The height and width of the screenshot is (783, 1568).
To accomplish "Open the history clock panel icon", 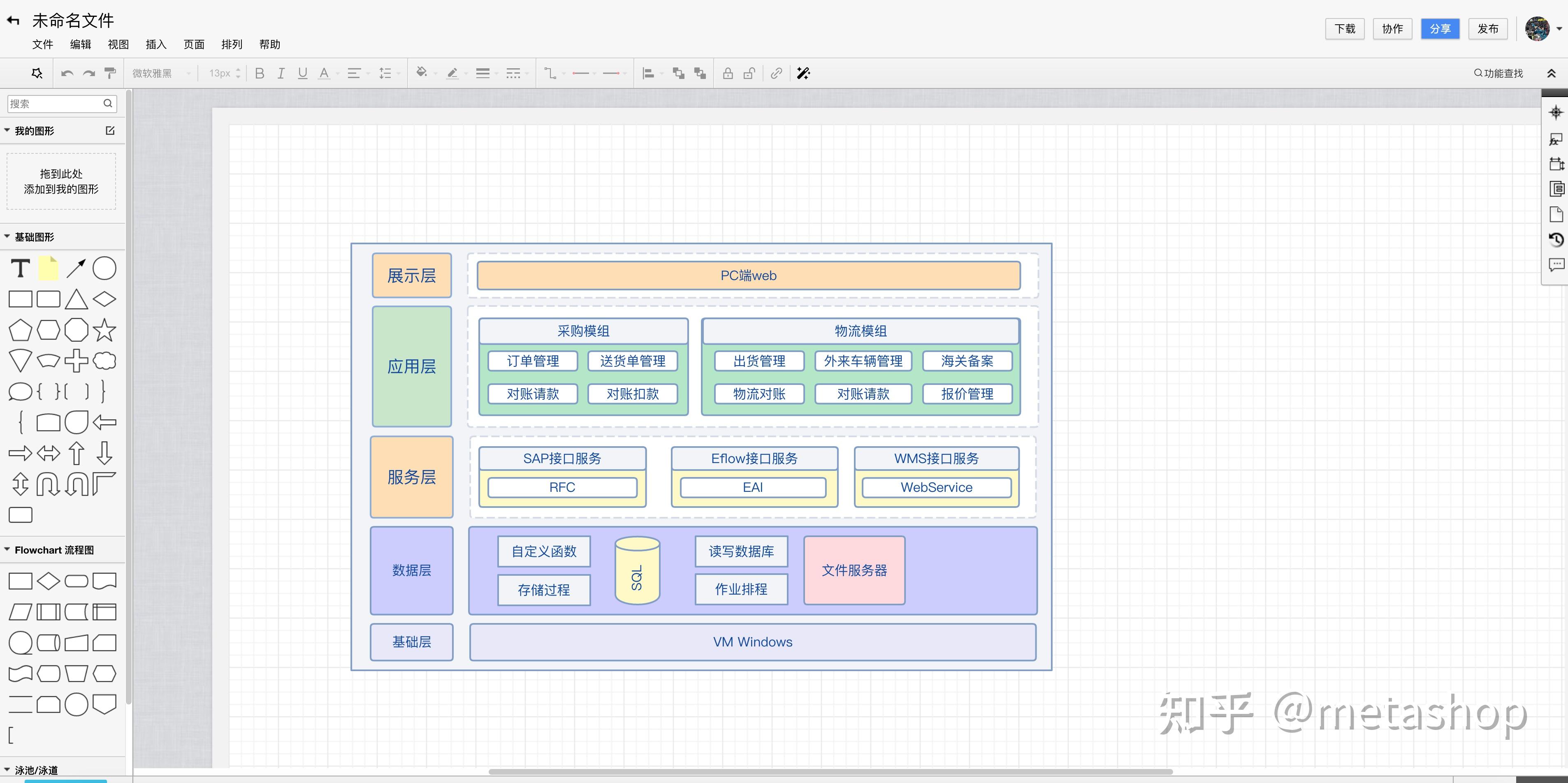I will coord(1556,240).
